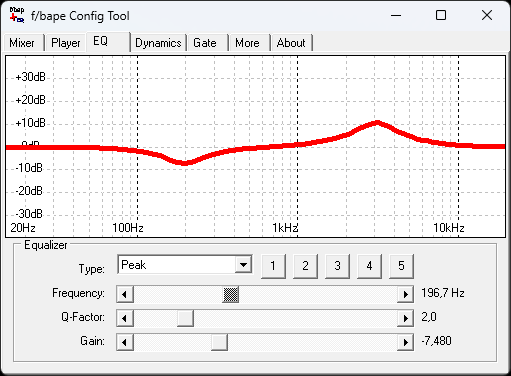
Task: Go to the More tab
Action: pyautogui.click(x=249, y=43)
